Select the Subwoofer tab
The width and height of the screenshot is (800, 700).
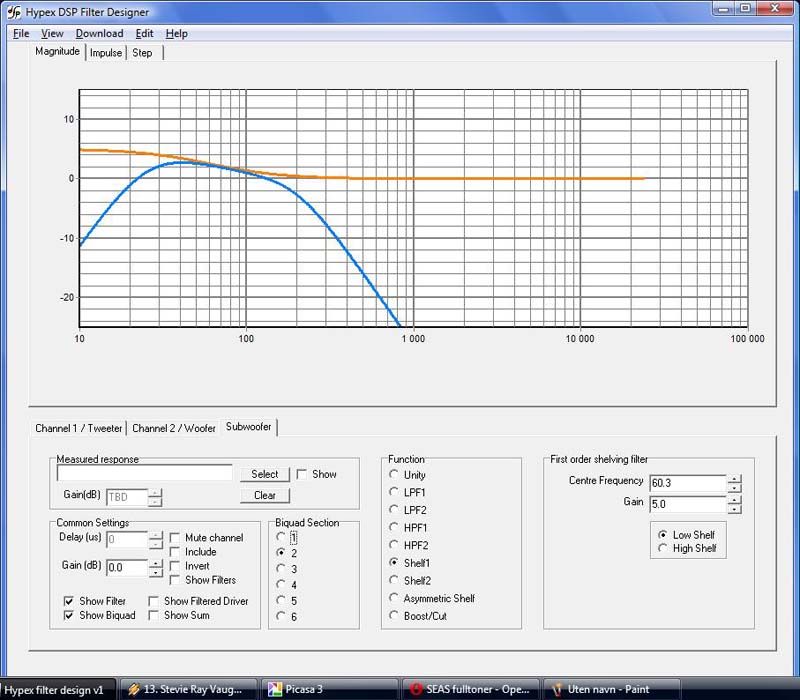click(x=248, y=427)
